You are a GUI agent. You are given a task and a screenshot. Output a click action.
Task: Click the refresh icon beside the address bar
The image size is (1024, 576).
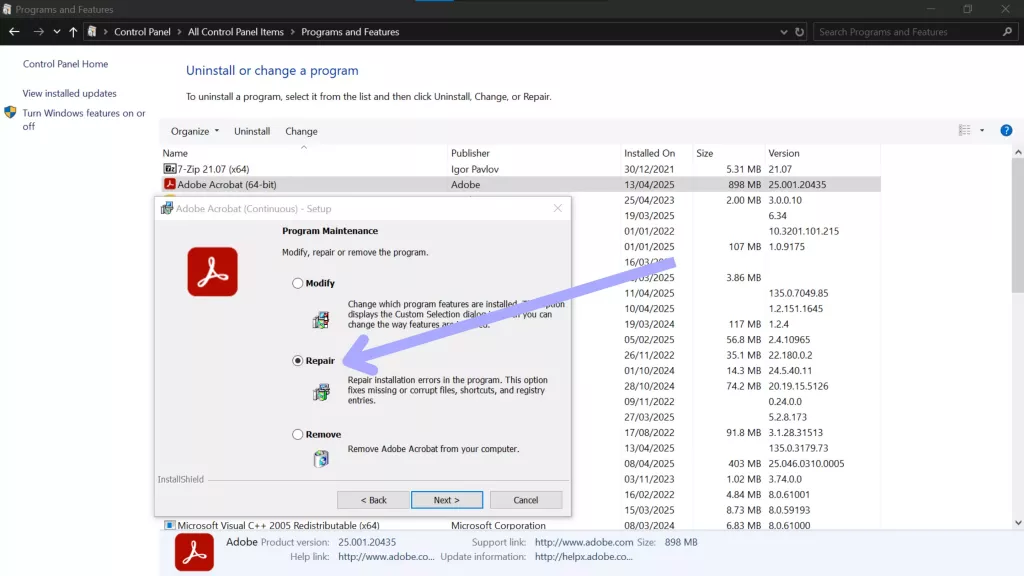801,31
